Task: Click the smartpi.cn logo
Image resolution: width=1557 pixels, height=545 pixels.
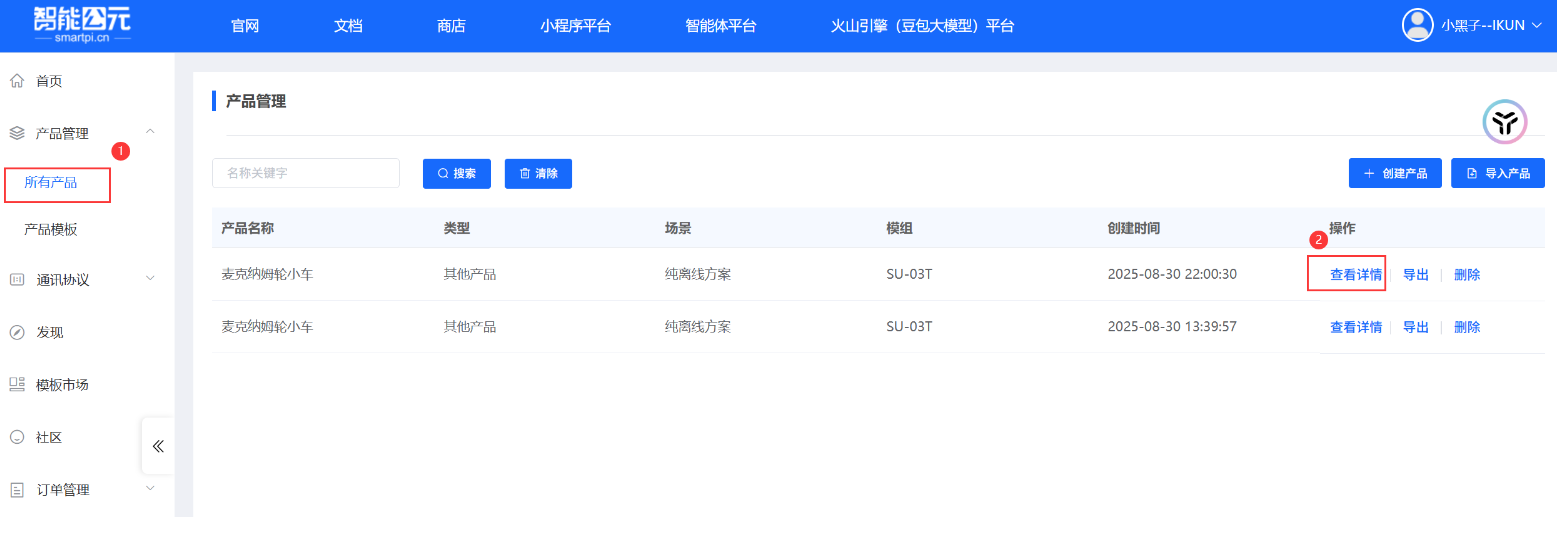Action: pos(82,25)
